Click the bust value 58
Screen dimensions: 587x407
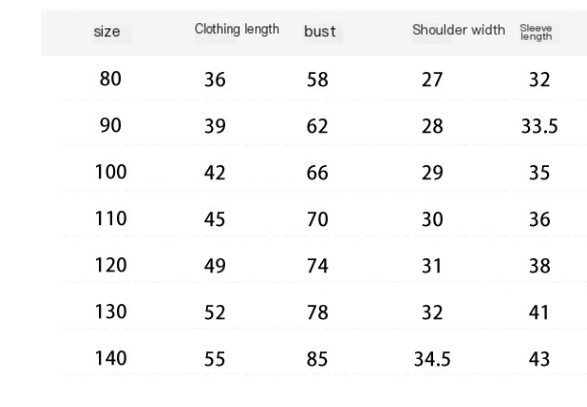pyautogui.click(x=317, y=80)
